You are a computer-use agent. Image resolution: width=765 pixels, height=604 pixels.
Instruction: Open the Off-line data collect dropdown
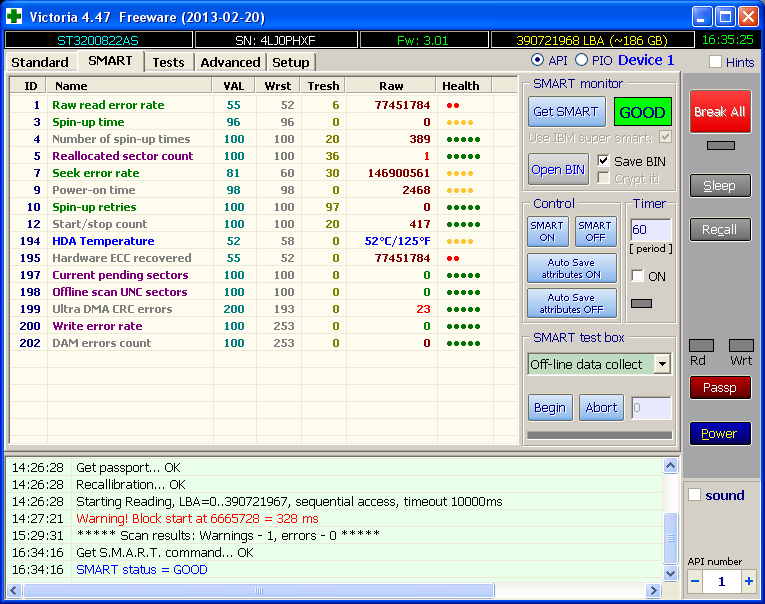(661, 364)
